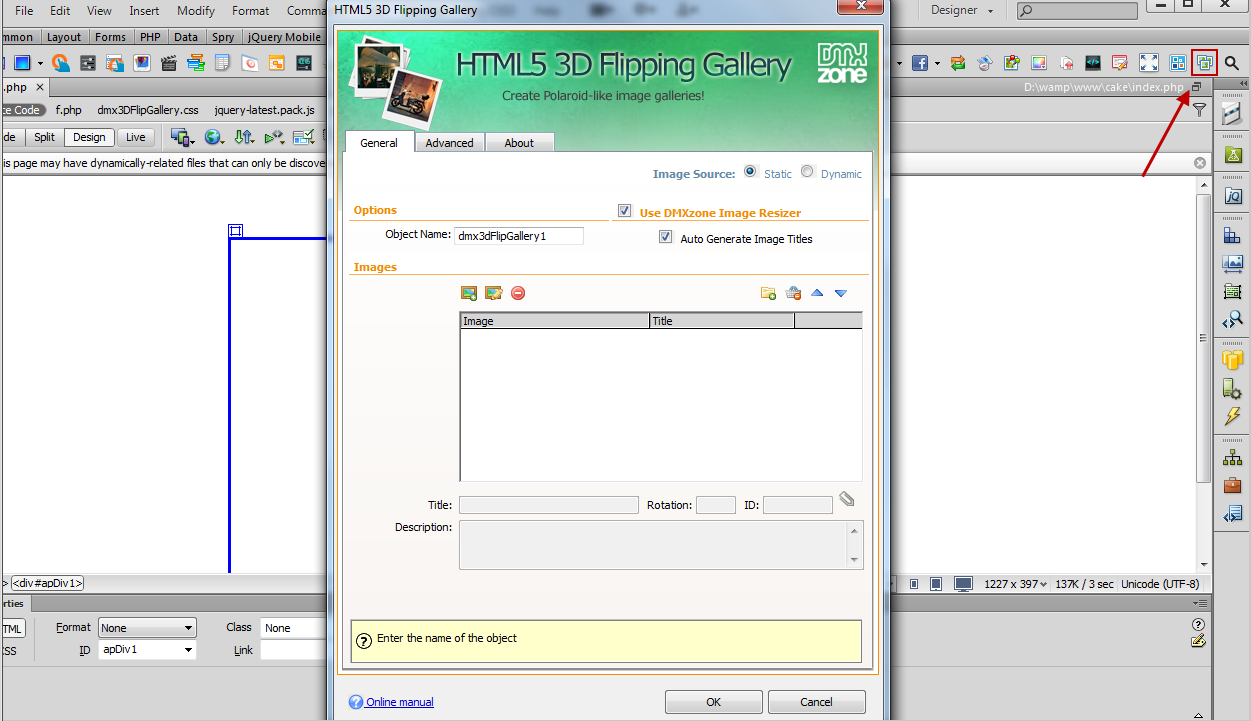Open the briefcase panel icon on right dock
The image size is (1251, 721).
click(x=1233, y=486)
